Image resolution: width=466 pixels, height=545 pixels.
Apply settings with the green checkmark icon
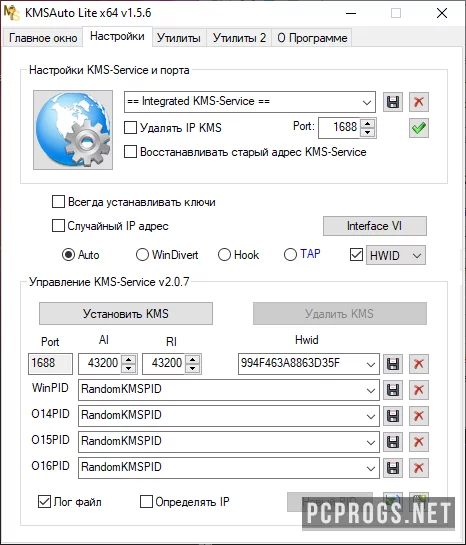coord(419,128)
